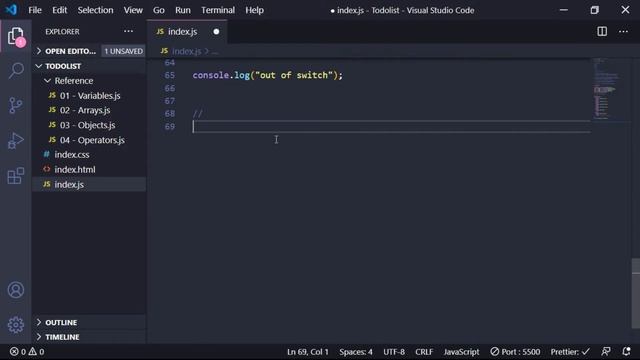
Task: Open index.html in the explorer
Action: click(75, 169)
